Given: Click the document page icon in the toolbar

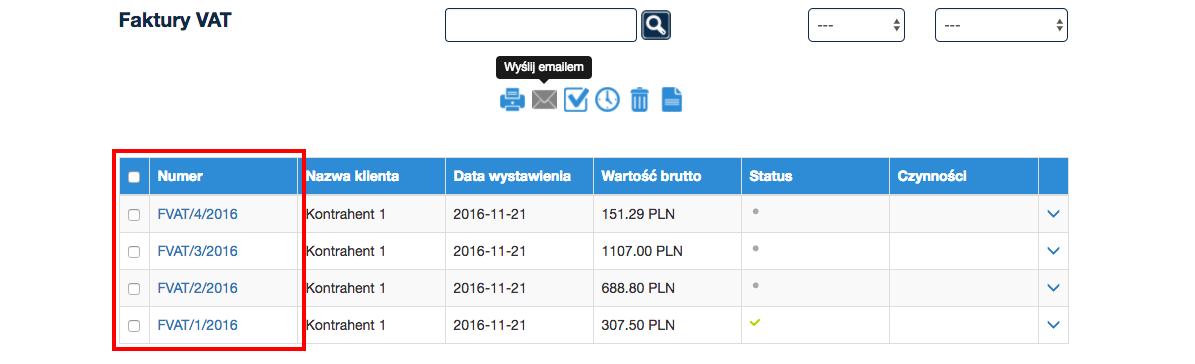Looking at the screenshot, I should coord(671,100).
